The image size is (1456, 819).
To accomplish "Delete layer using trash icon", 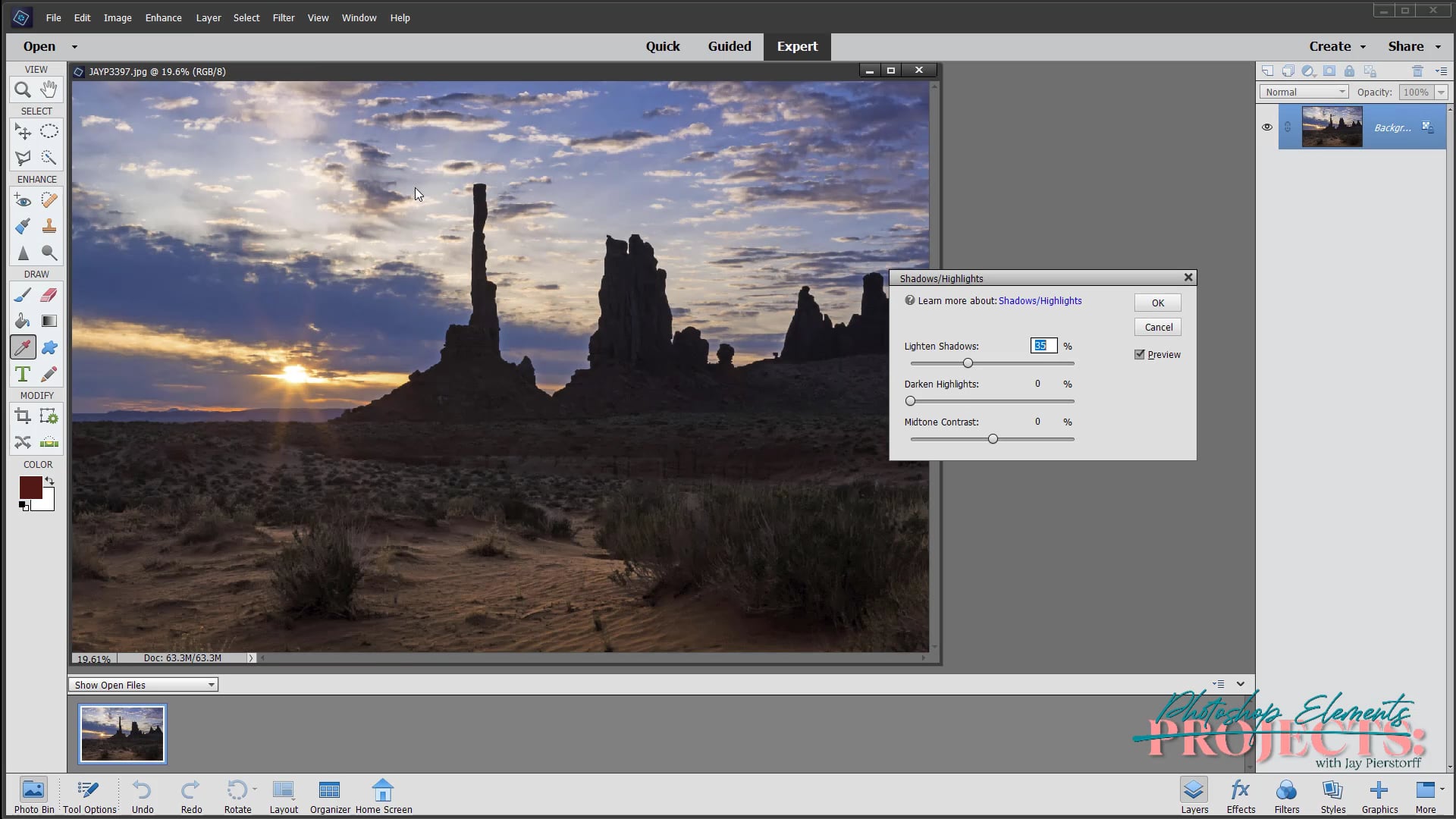I will point(1417,71).
